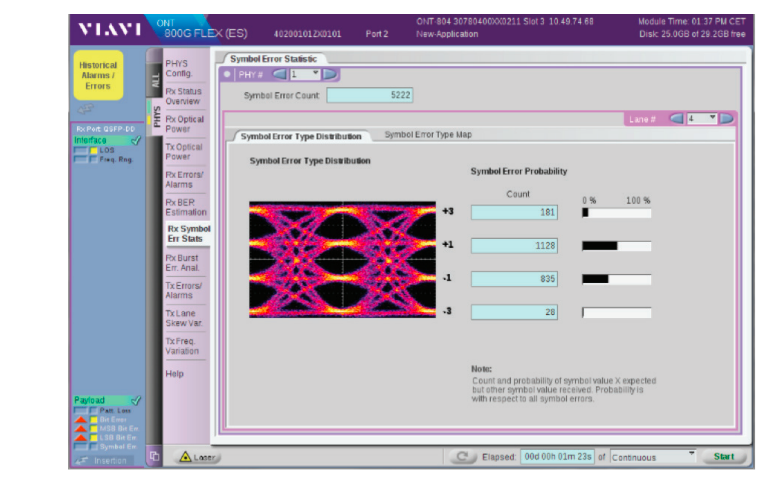Click the yellow LOS indicator

point(94,150)
